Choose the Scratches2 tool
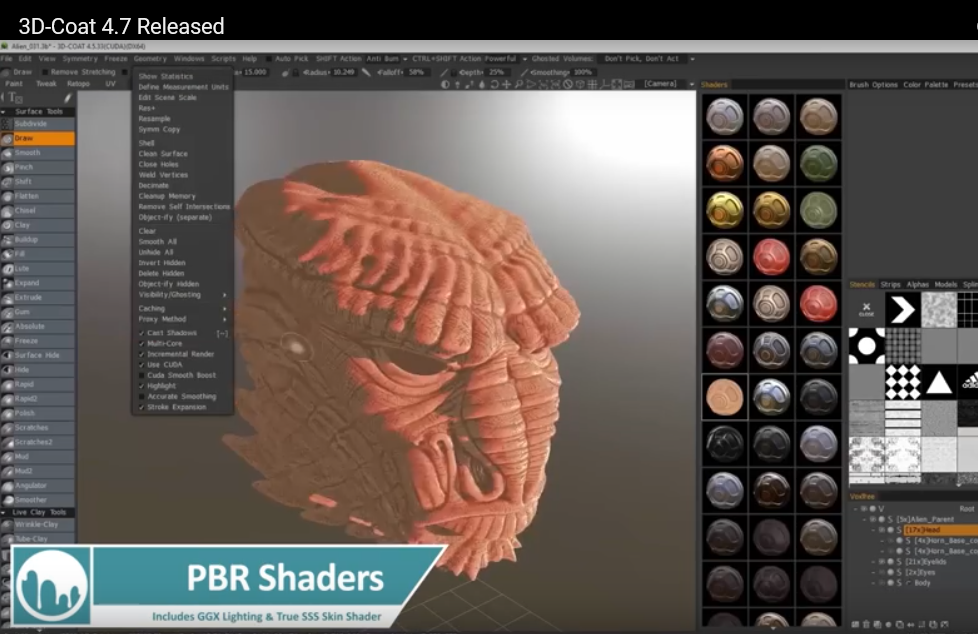The height and width of the screenshot is (634, 978). 38,442
